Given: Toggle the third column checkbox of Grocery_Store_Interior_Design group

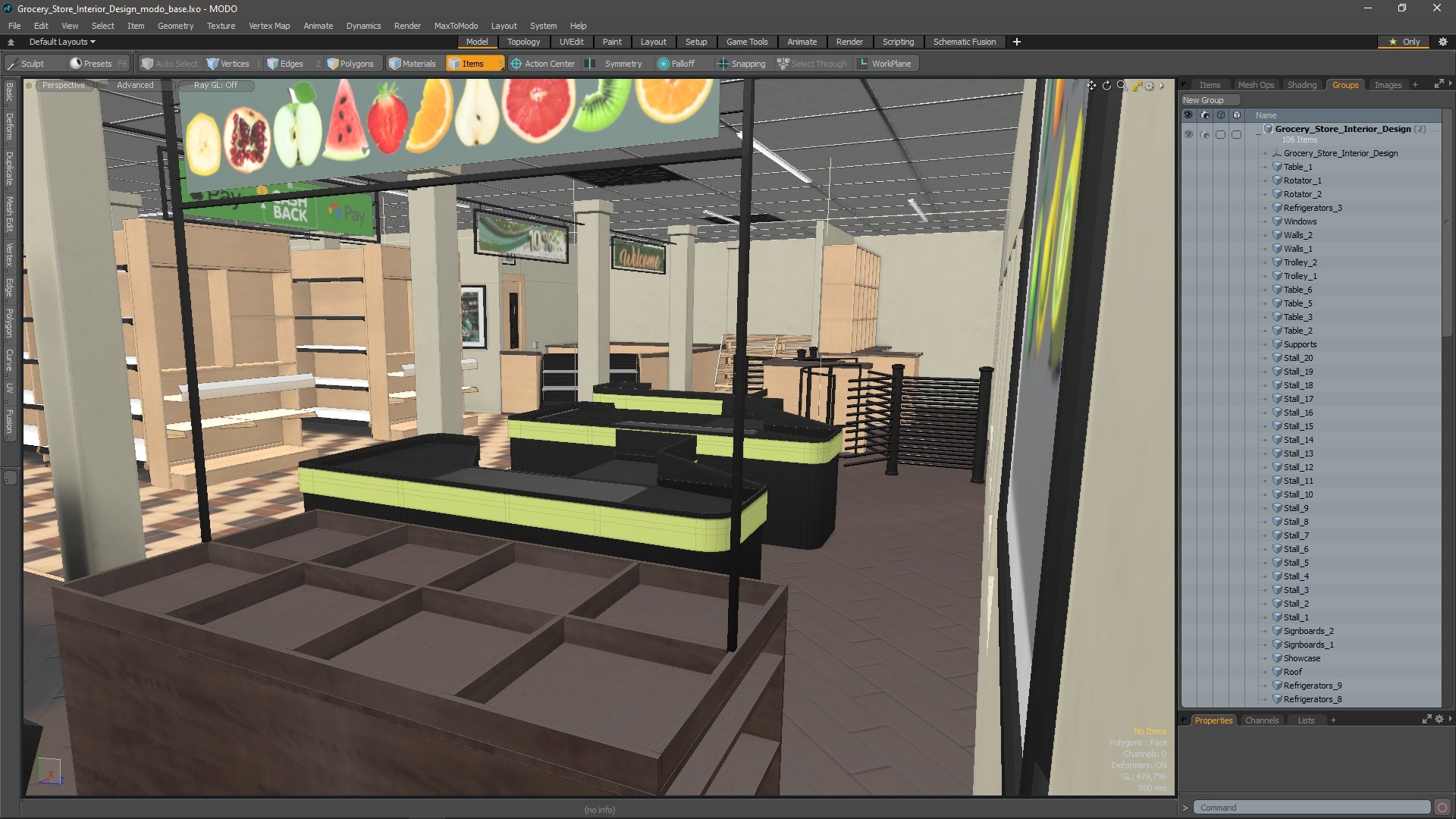Looking at the screenshot, I should (x=1220, y=134).
